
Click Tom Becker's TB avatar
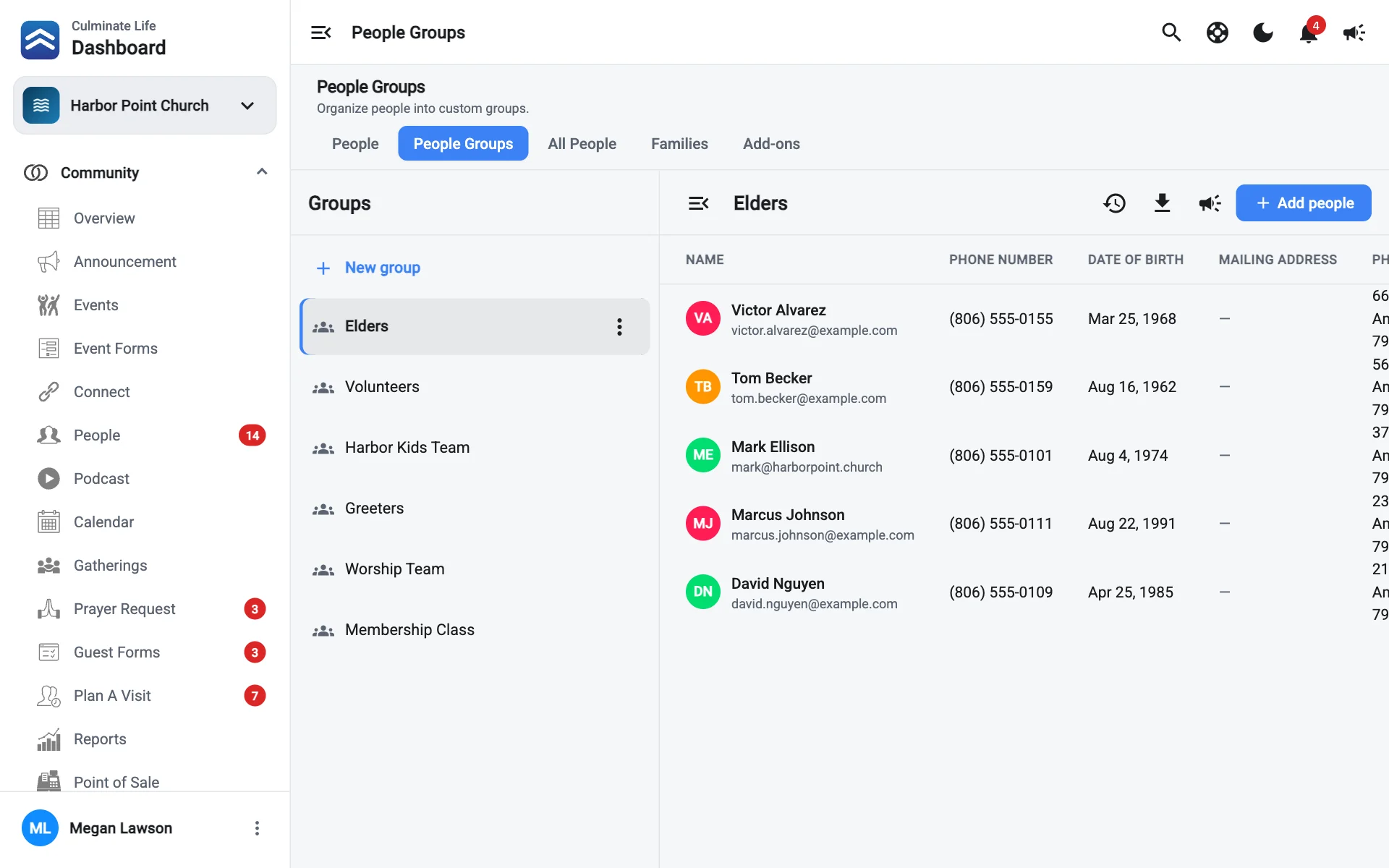tap(703, 387)
